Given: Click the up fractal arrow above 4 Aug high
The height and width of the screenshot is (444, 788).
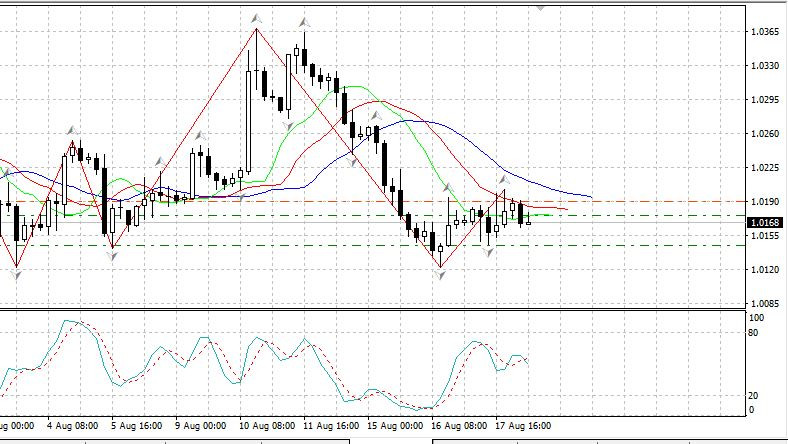Looking at the screenshot, I should (71, 130).
